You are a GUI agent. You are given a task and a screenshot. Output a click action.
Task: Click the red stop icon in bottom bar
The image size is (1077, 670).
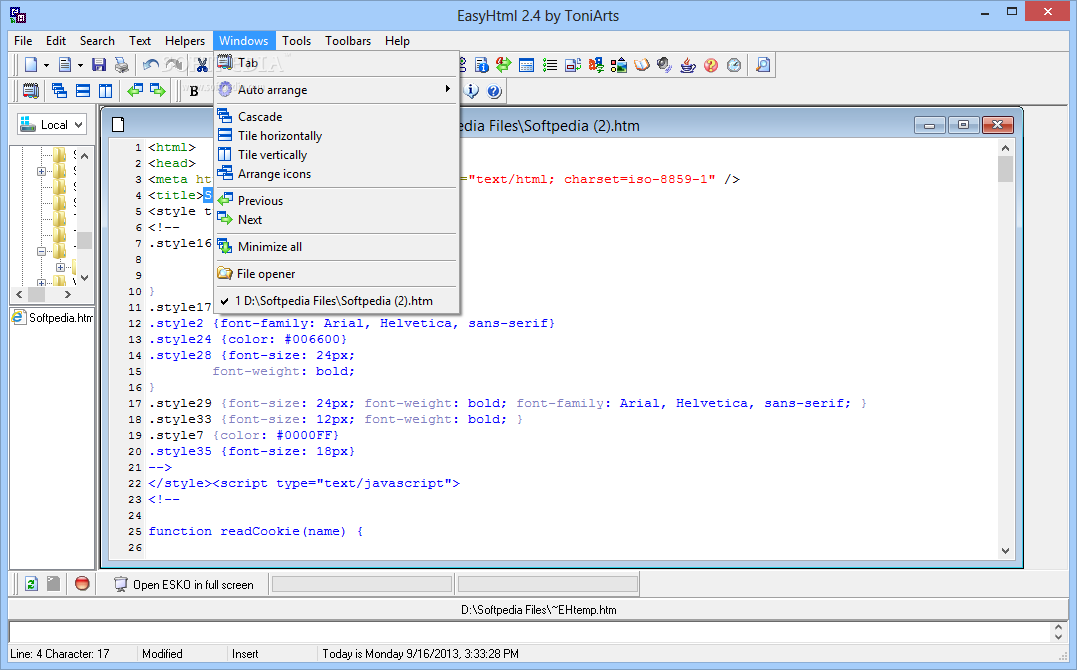pyautogui.click(x=82, y=584)
